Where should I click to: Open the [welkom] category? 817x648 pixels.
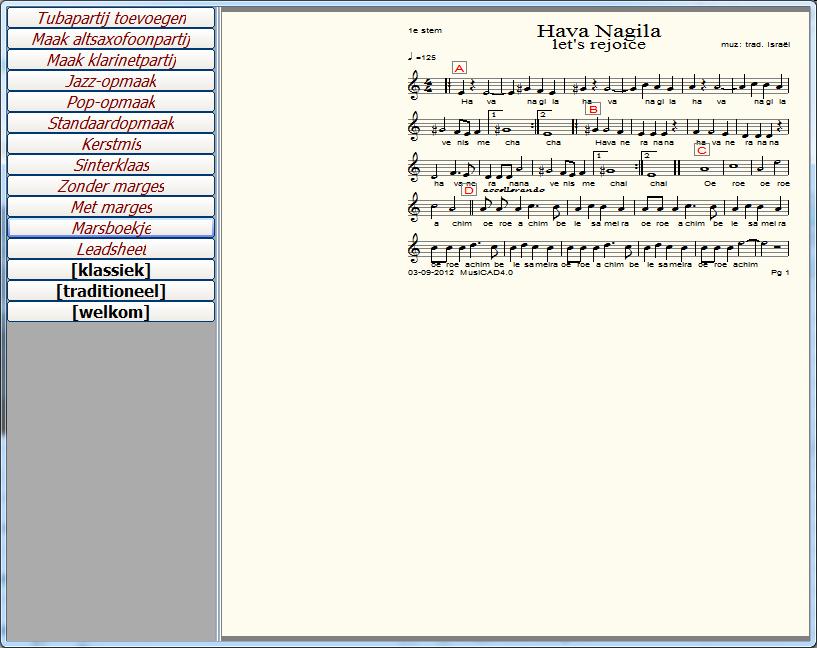pos(111,312)
